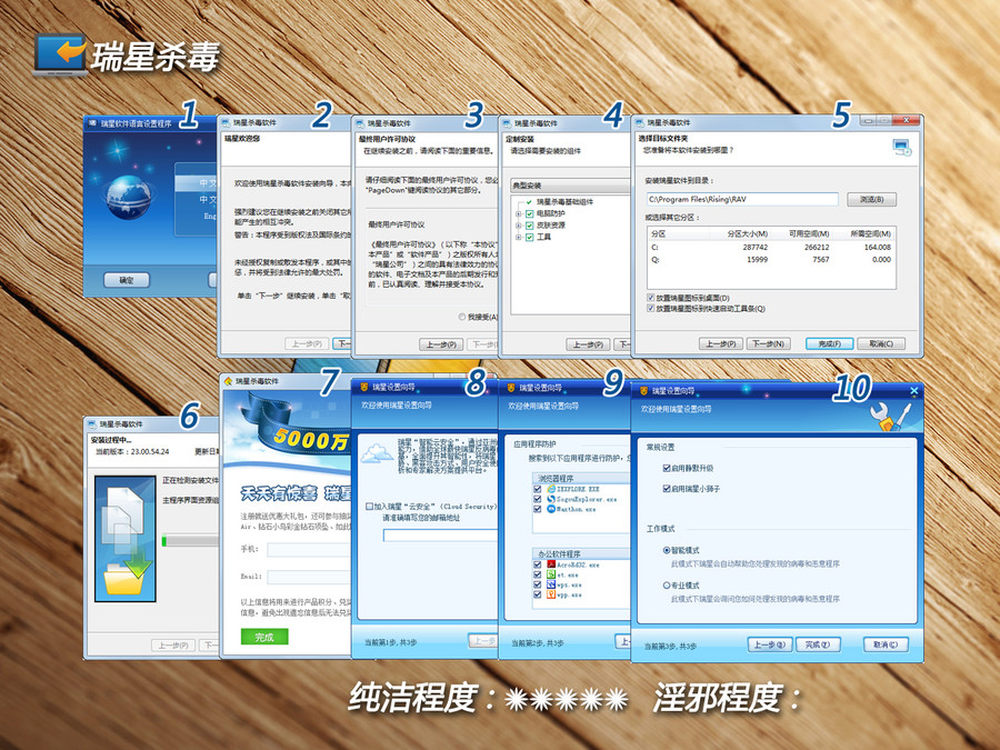Expand the 工具 tree node
The width and height of the screenshot is (1000, 750).
click(x=518, y=237)
